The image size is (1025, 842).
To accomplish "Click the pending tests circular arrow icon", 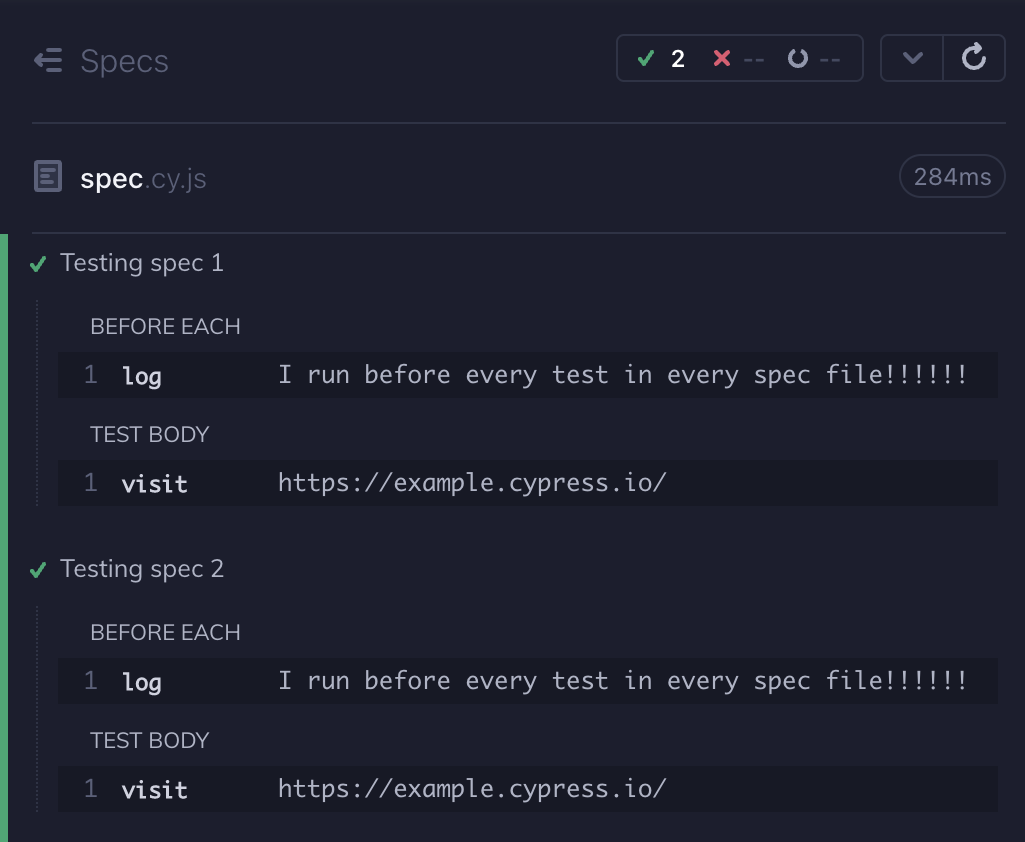I will pyautogui.click(x=796, y=57).
